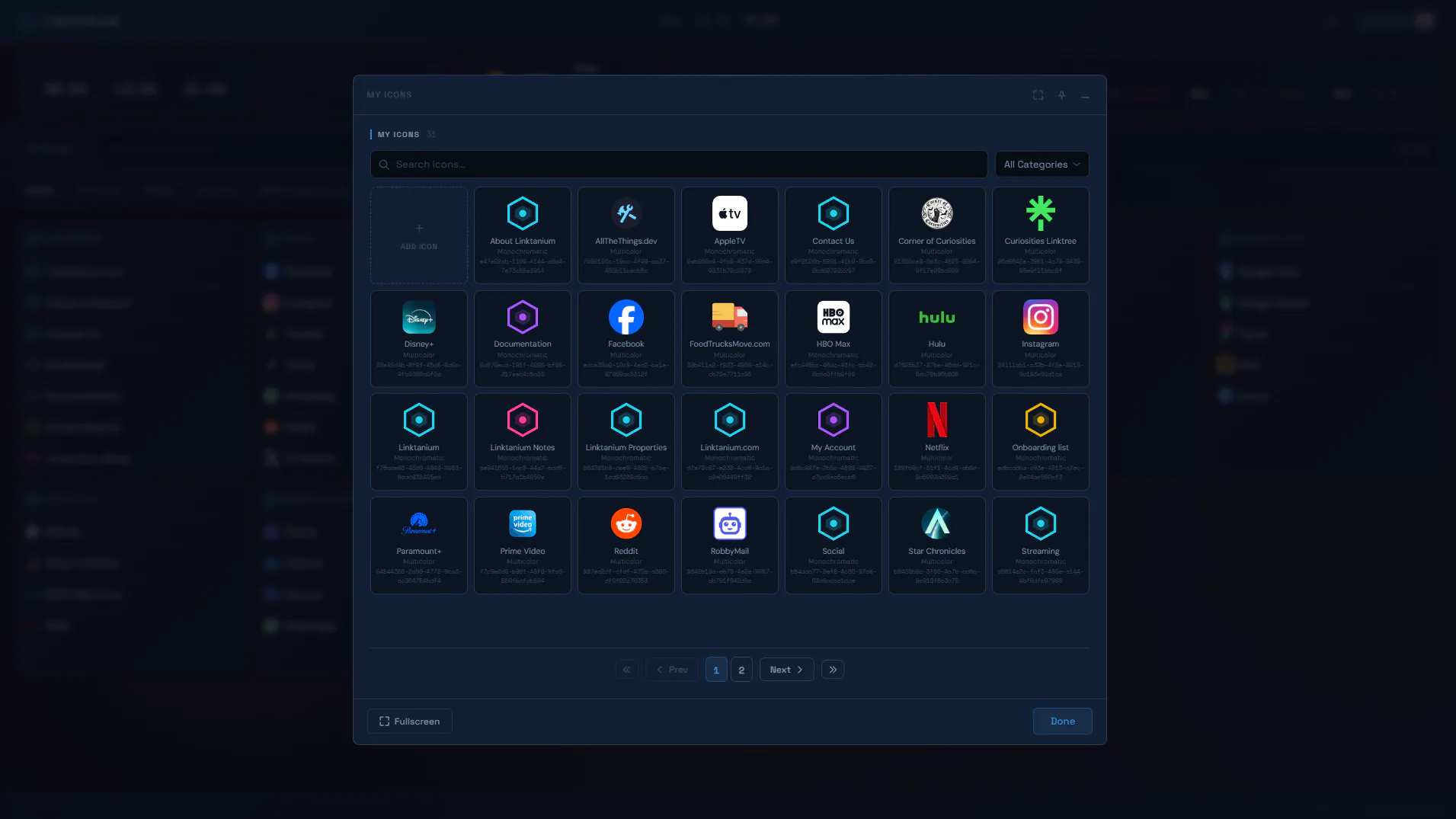The height and width of the screenshot is (819, 1456).
Task: Select the Netflix icon
Action: 937,442
